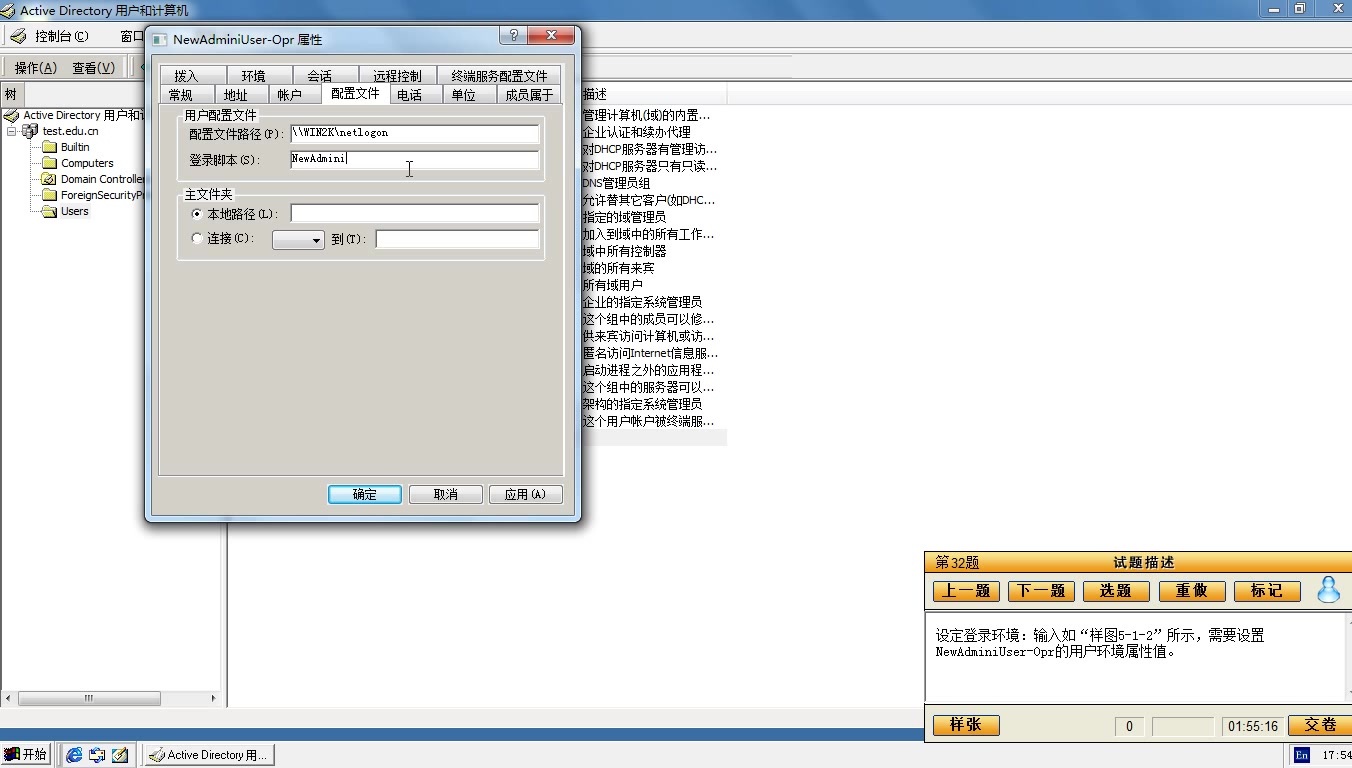Select the Users folder in tree
Screen dimensions: 1352x768
[x=74, y=211]
